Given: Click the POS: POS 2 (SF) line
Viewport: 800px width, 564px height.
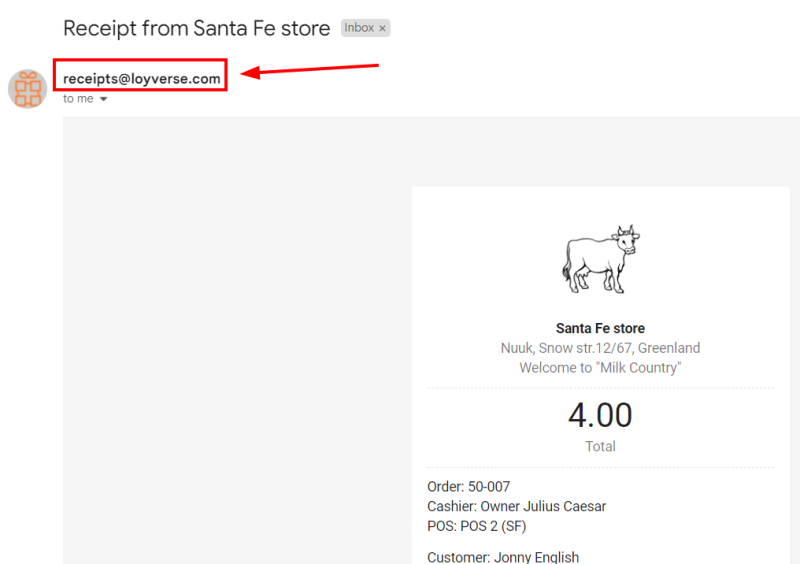Looking at the screenshot, I should pyautogui.click(x=477, y=526).
